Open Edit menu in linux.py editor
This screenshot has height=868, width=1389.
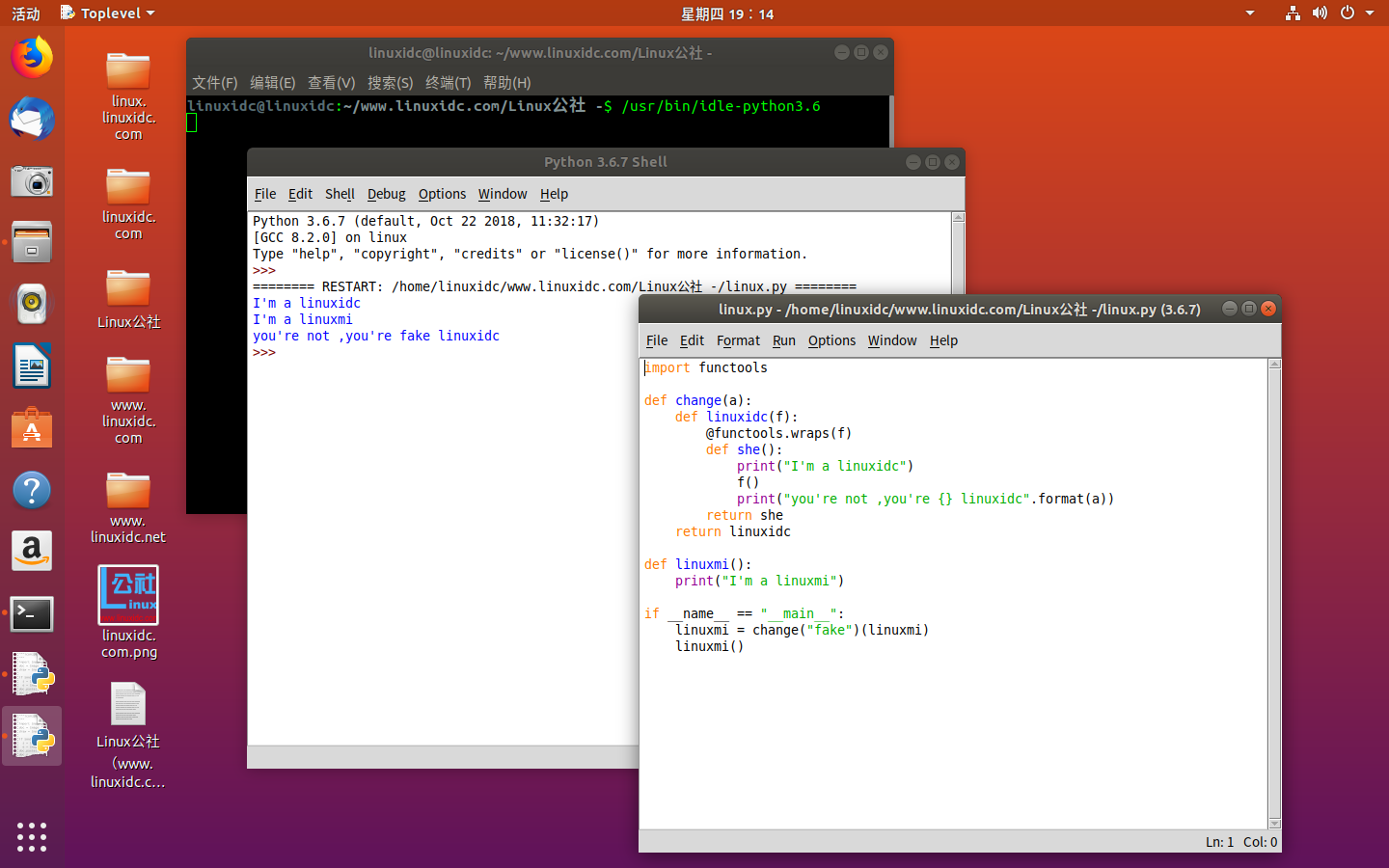click(x=692, y=340)
